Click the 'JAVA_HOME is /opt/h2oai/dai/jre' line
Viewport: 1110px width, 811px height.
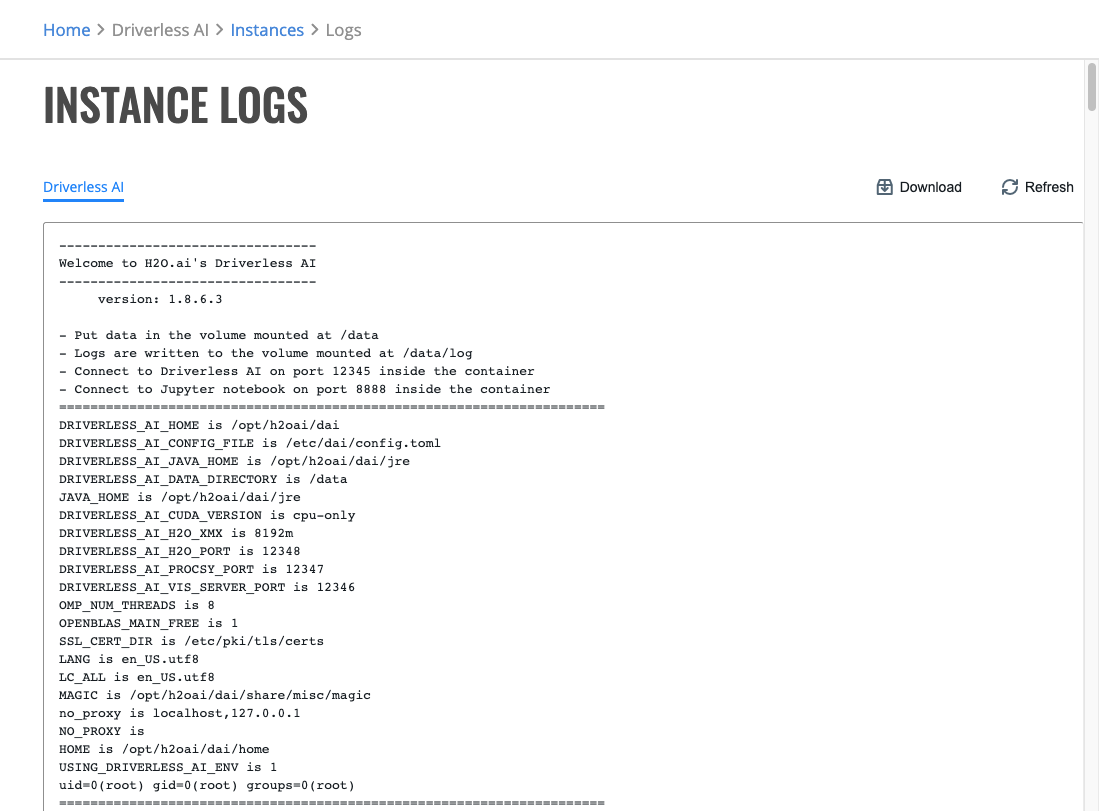click(x=180, y=497)
